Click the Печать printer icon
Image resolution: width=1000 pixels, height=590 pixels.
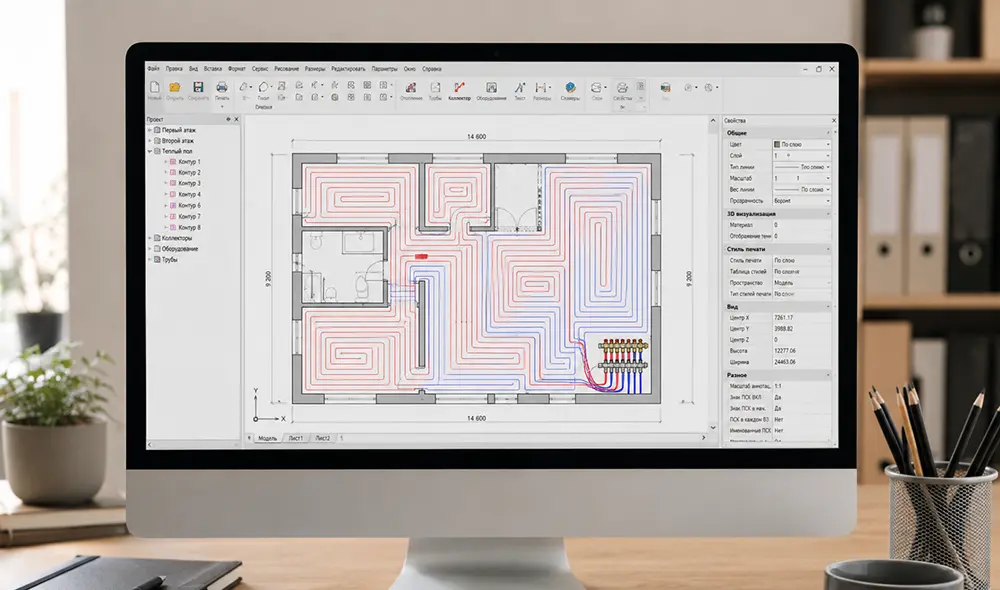click(x=222, y=91)
